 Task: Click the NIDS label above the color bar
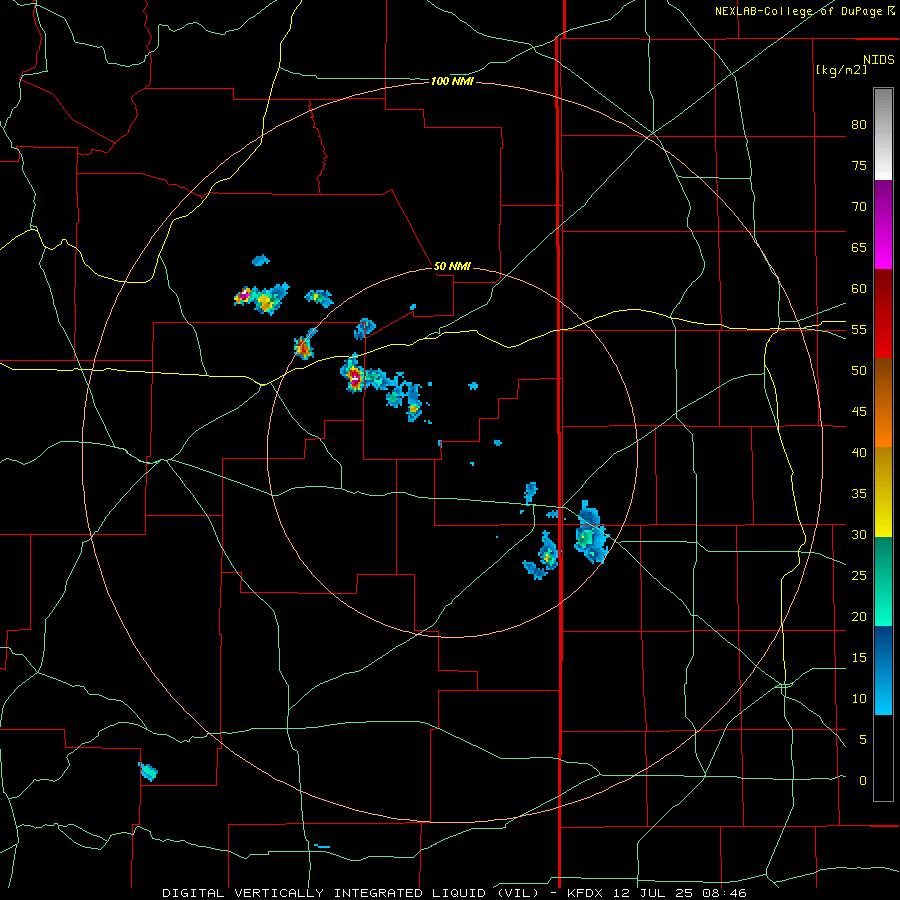click(x=879, y=60)
